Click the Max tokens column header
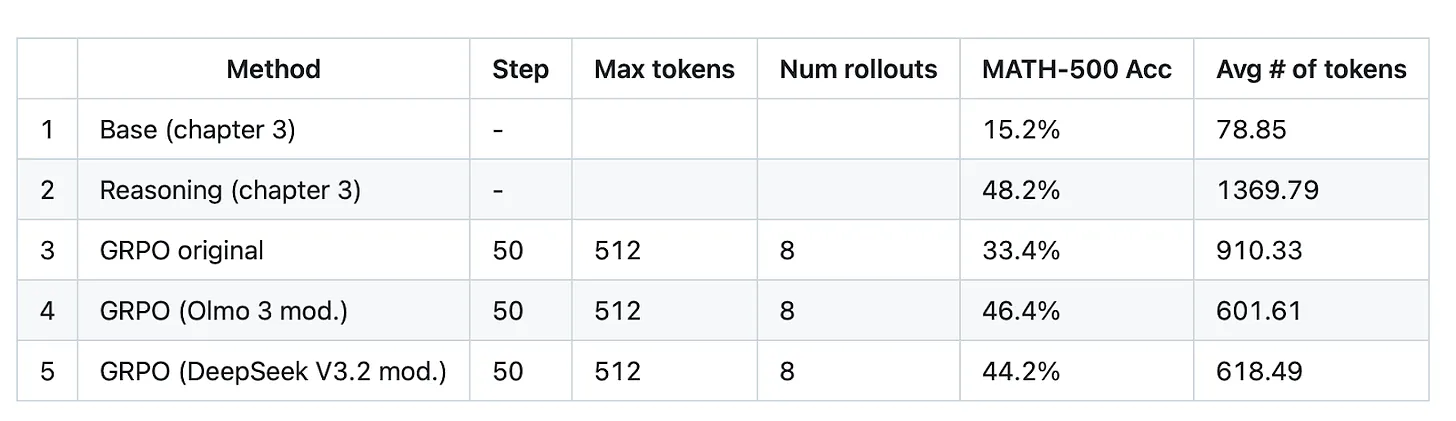The width and height of the screenshot is (1456, 421). tap(664, 69)
